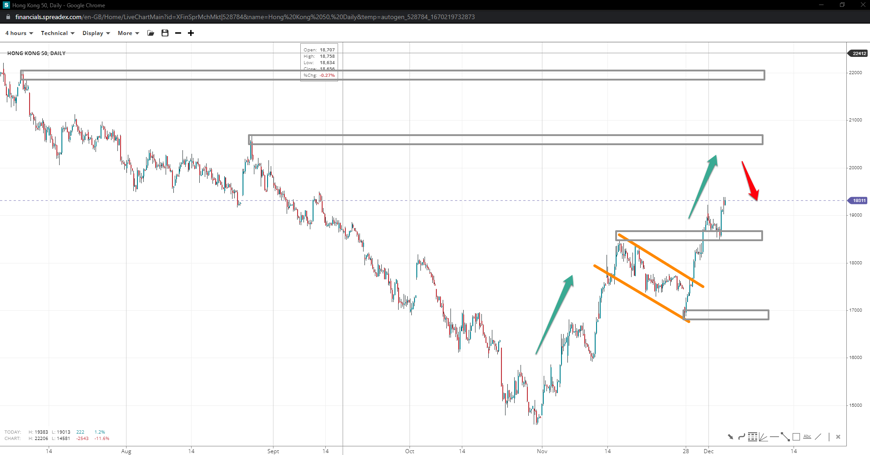Open the 4 hours timeframe dropdown
Viewport: 870px width, 455px height.
click(19, 33)
